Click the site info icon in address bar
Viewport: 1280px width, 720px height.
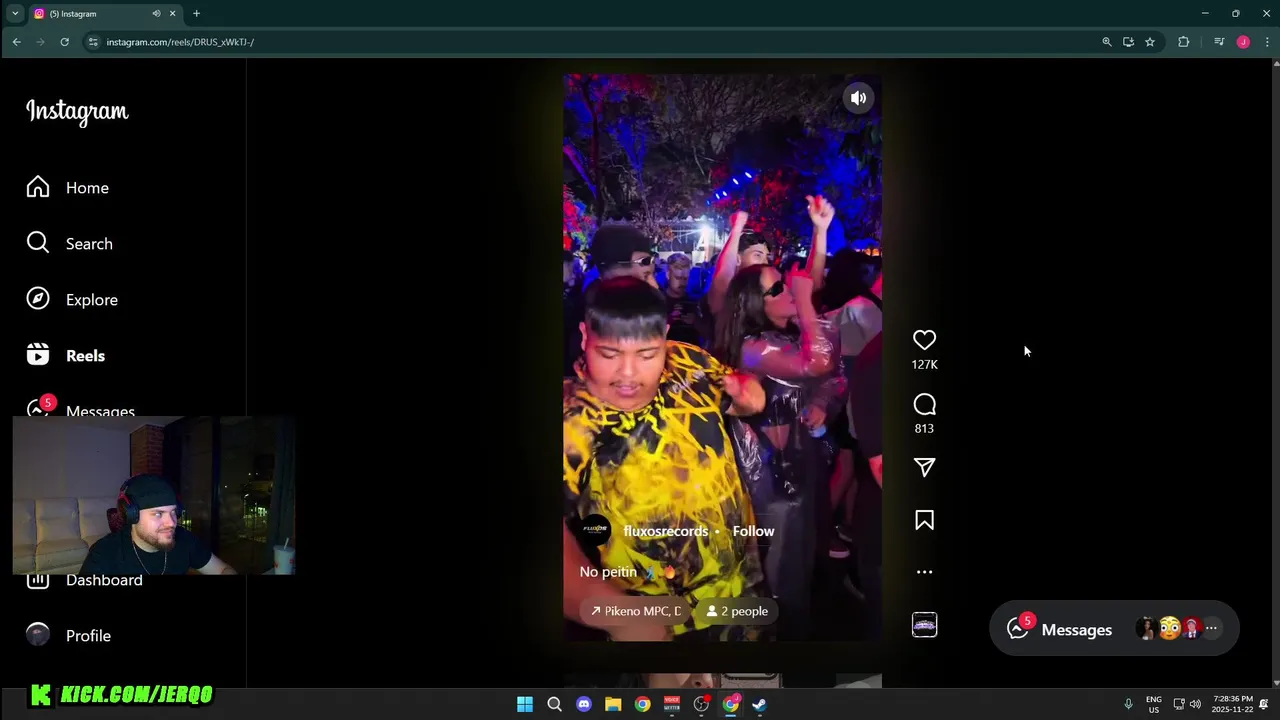[x=93, y=42]
